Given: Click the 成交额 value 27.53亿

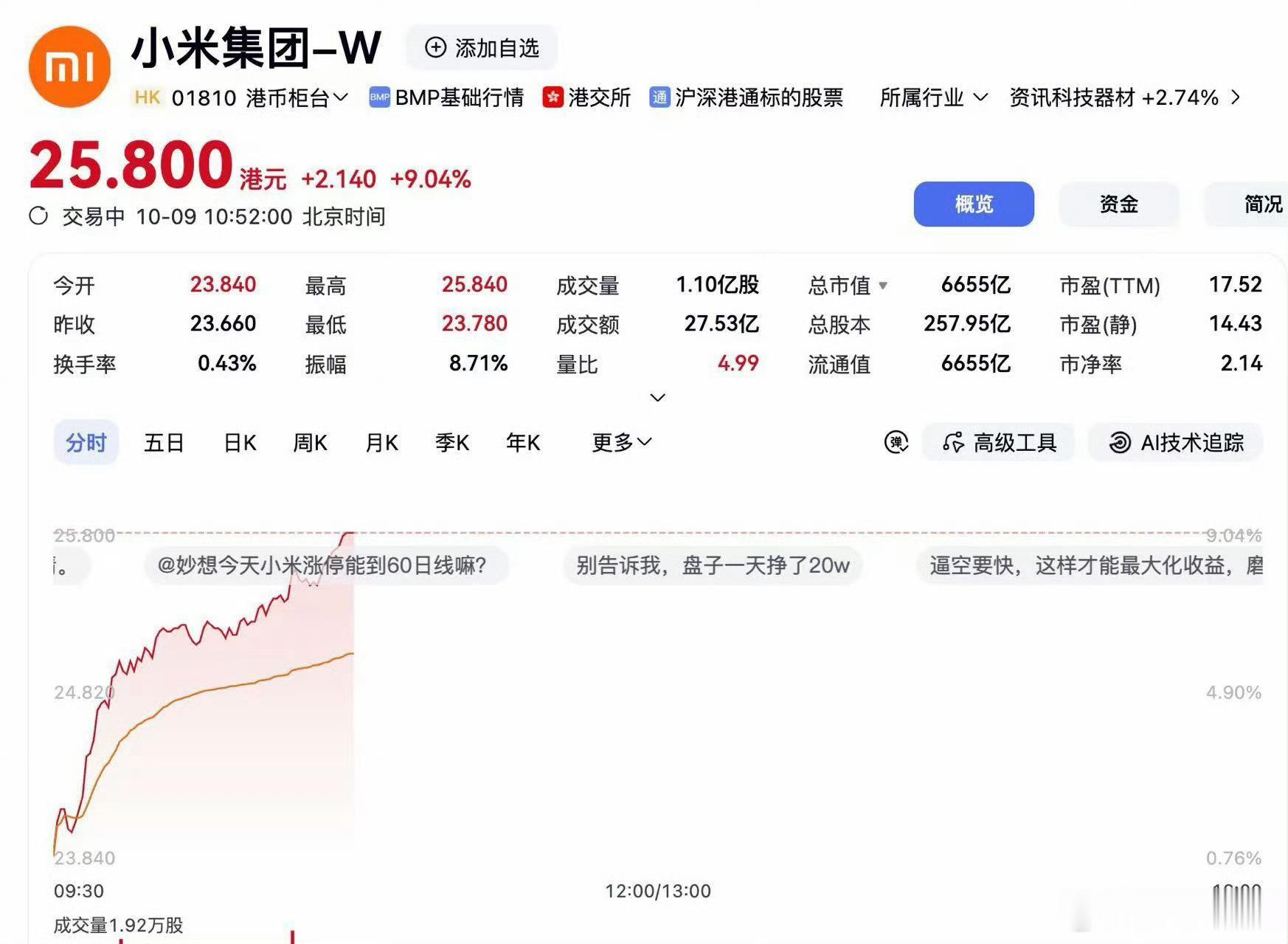Looking at the screenshot, I should point(721,323).
